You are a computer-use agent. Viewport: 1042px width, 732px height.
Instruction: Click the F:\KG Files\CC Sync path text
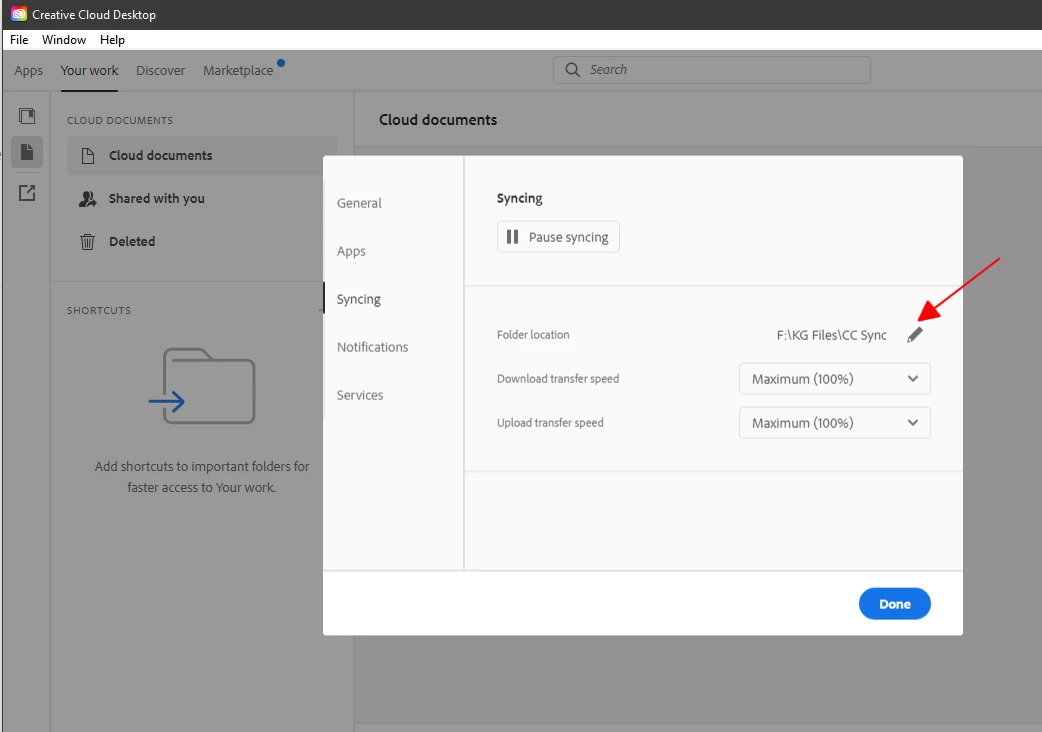tap(831, 335)
